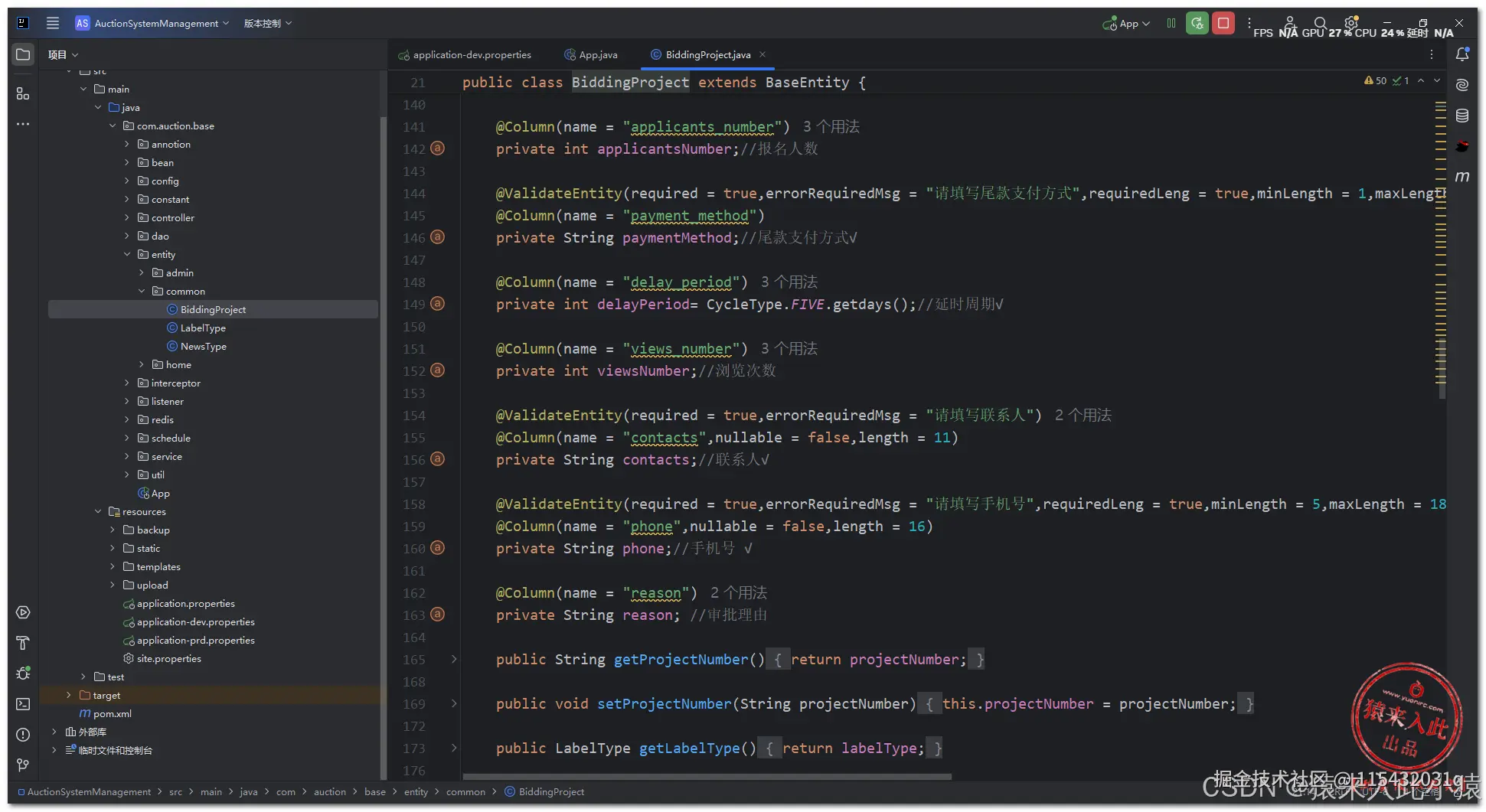
Task: Expand the 外部库 external libraries node
Action: point(54,732)
